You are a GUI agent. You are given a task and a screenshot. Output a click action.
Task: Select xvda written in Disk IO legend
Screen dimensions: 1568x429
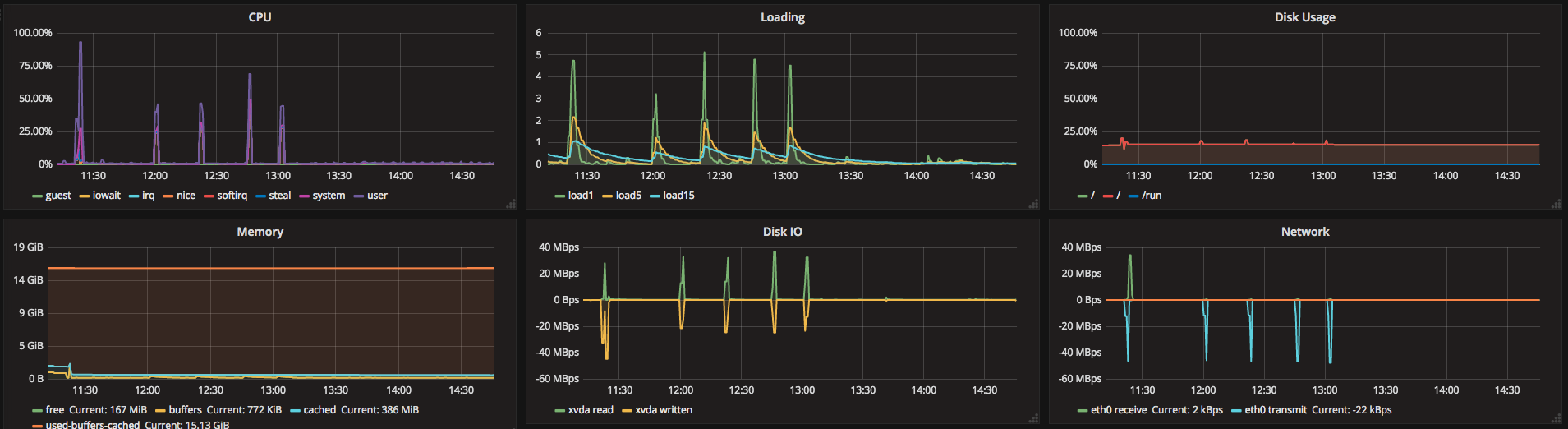pyautogui.click(x=663, y=410)
